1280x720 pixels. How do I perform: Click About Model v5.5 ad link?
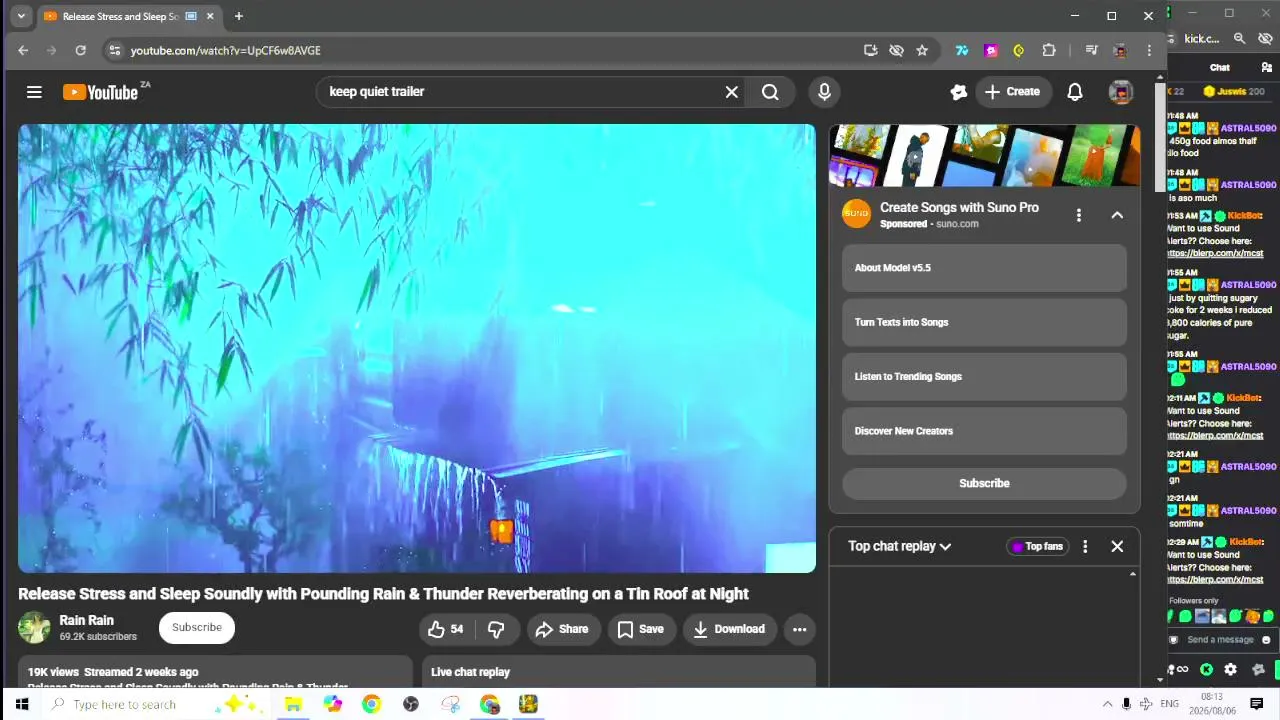tap(984, 268)
